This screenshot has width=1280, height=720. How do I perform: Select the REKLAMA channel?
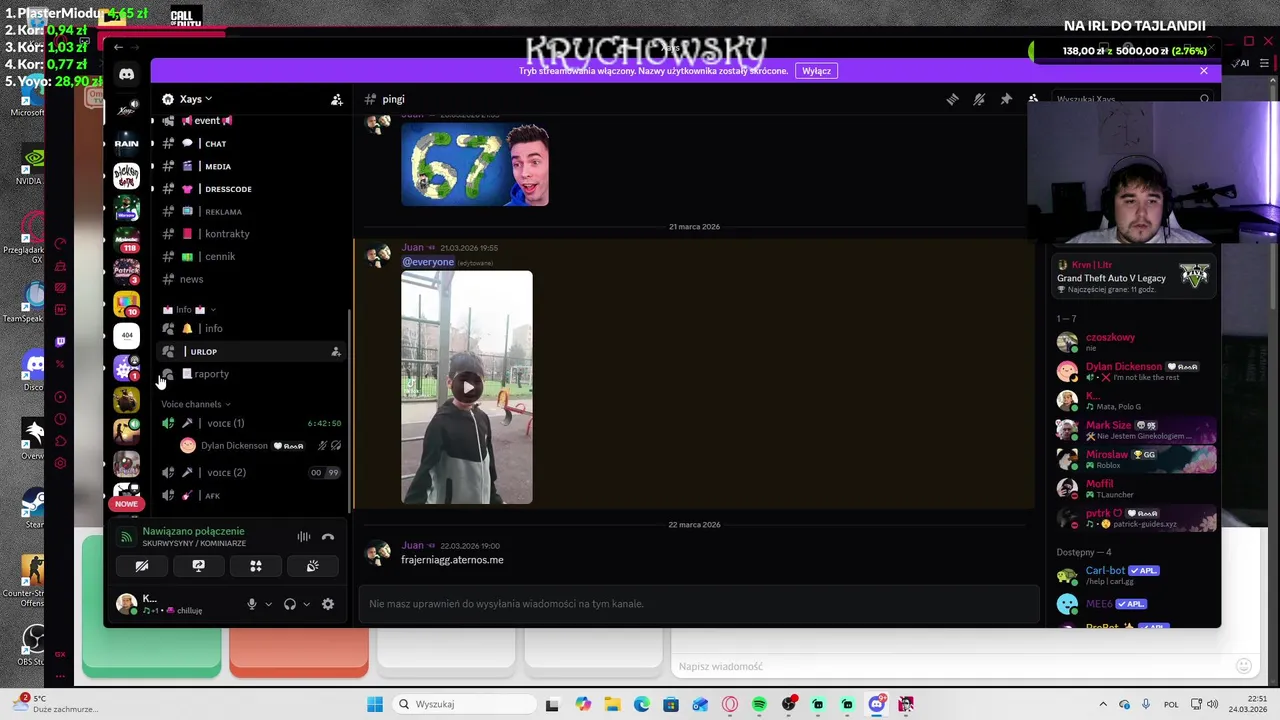[x=250, y=212]
